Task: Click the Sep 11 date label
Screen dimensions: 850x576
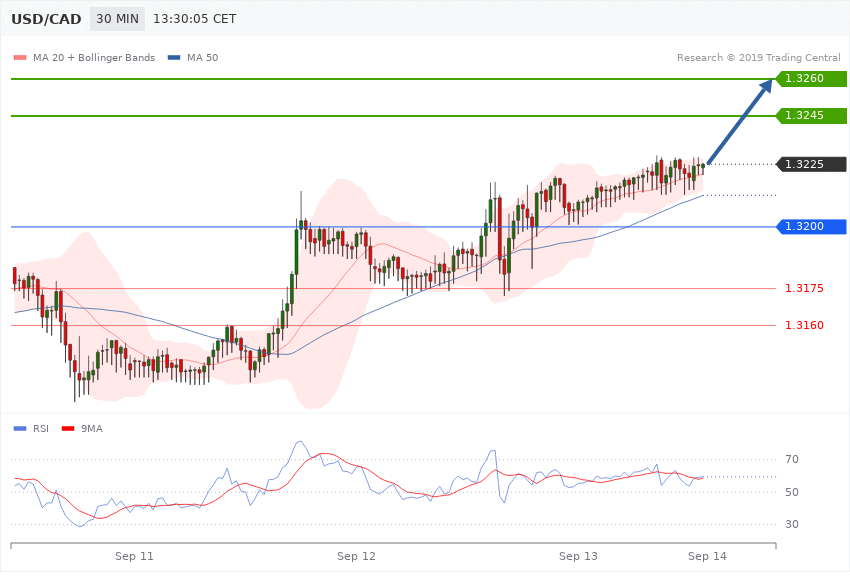Action: pos(134,556)
